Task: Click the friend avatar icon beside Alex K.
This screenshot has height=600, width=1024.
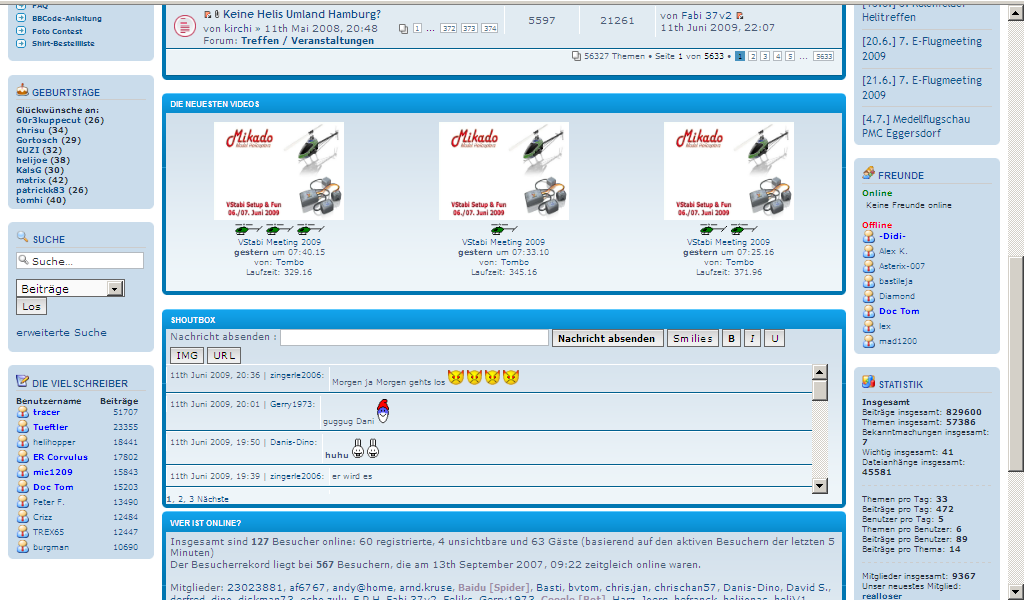Action: 869,251
